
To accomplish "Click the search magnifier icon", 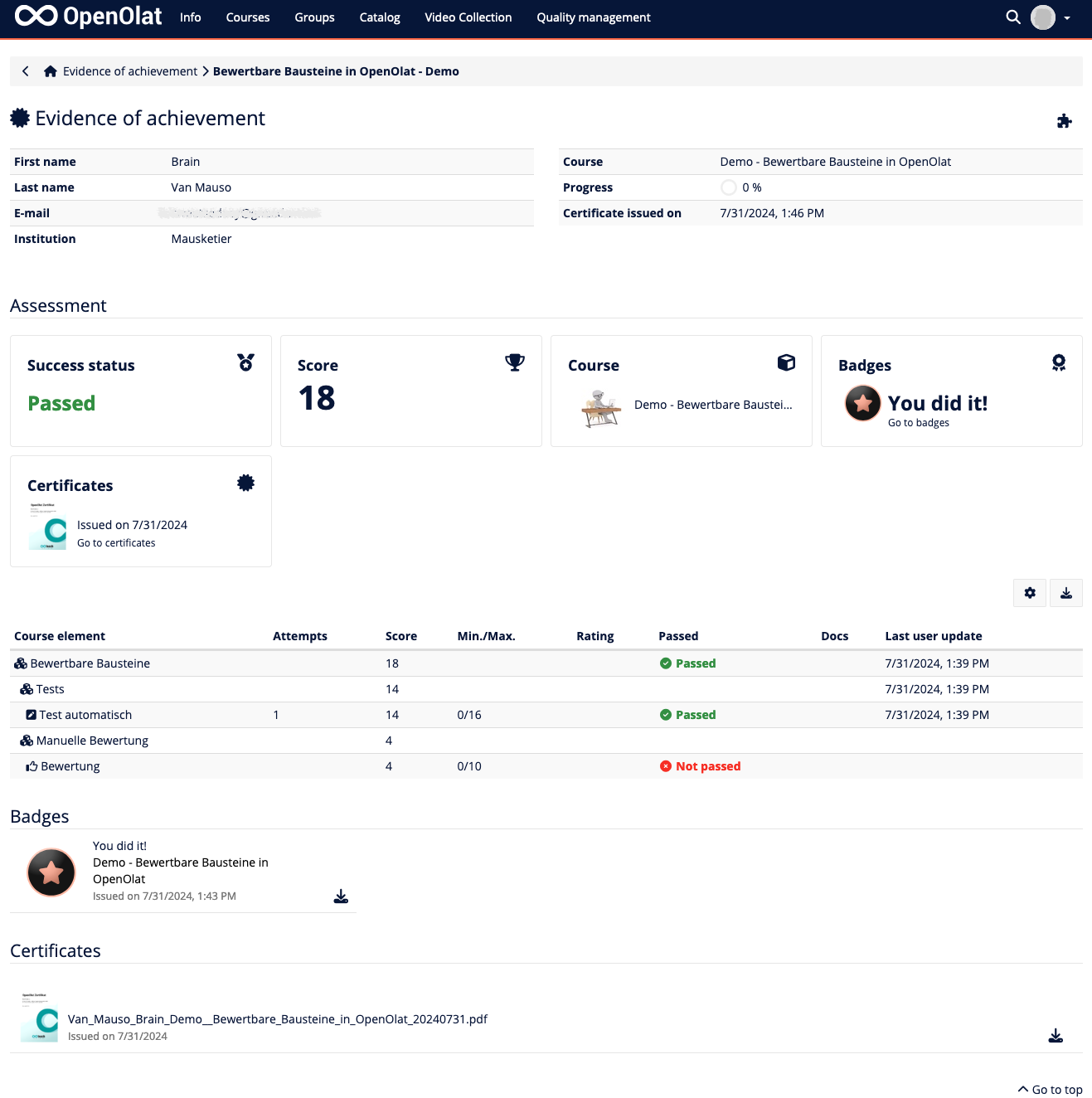I will point(1012,17).
